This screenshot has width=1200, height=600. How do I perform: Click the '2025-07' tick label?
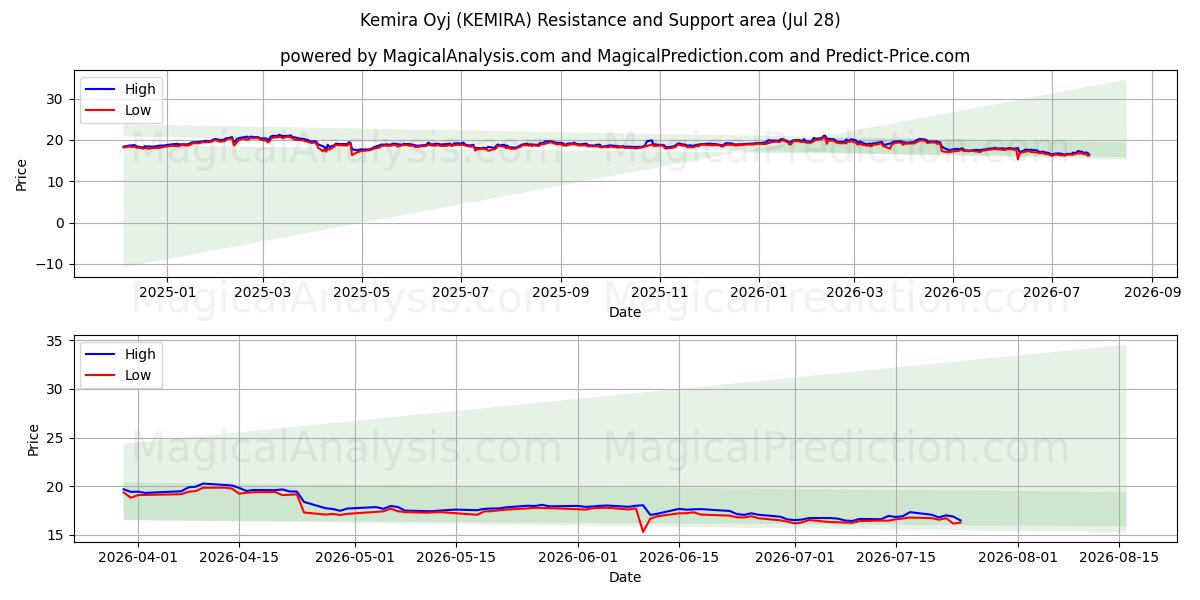click(x=461, y=293)
